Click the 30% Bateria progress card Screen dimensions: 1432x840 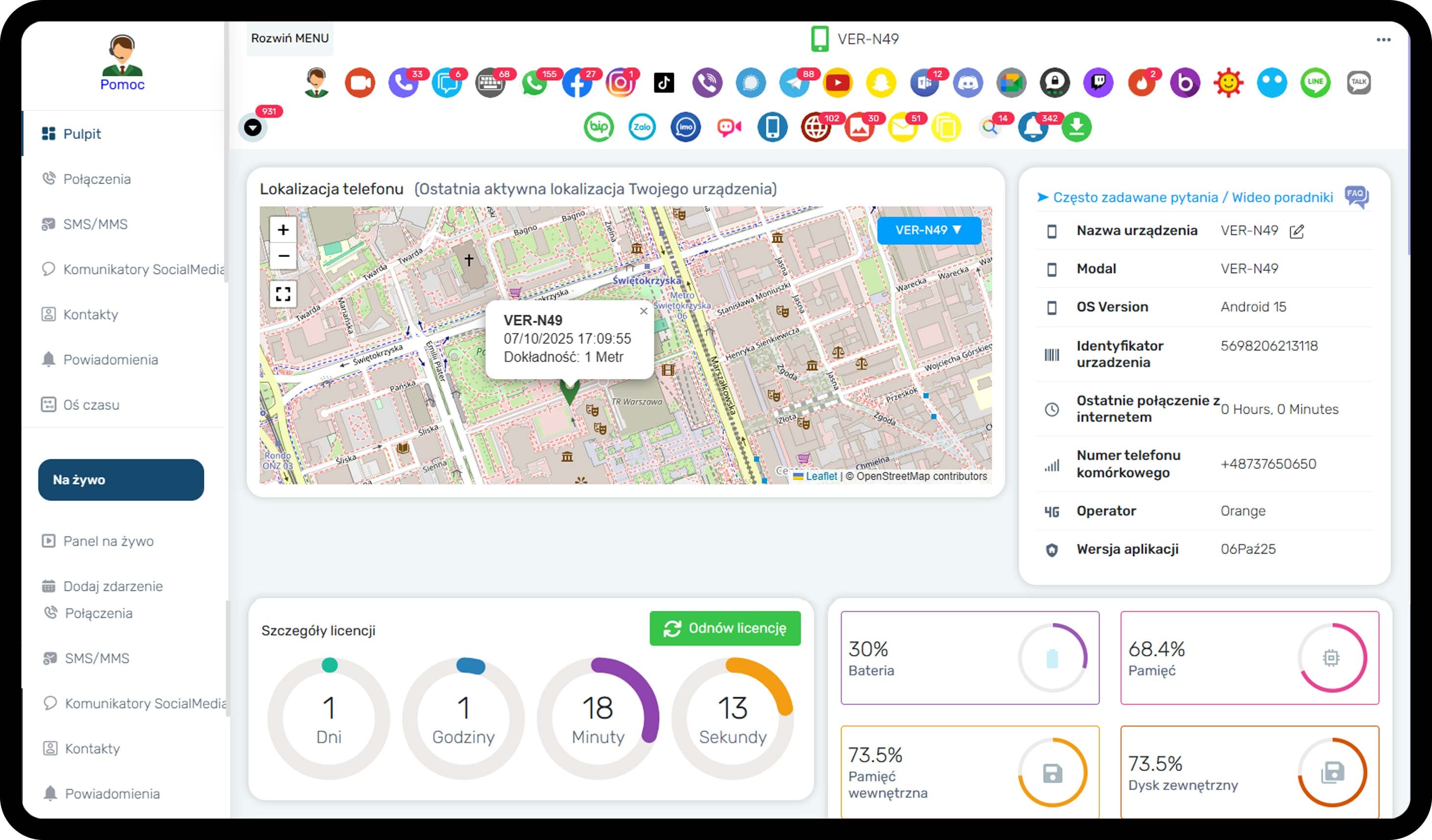click(970, 658)
